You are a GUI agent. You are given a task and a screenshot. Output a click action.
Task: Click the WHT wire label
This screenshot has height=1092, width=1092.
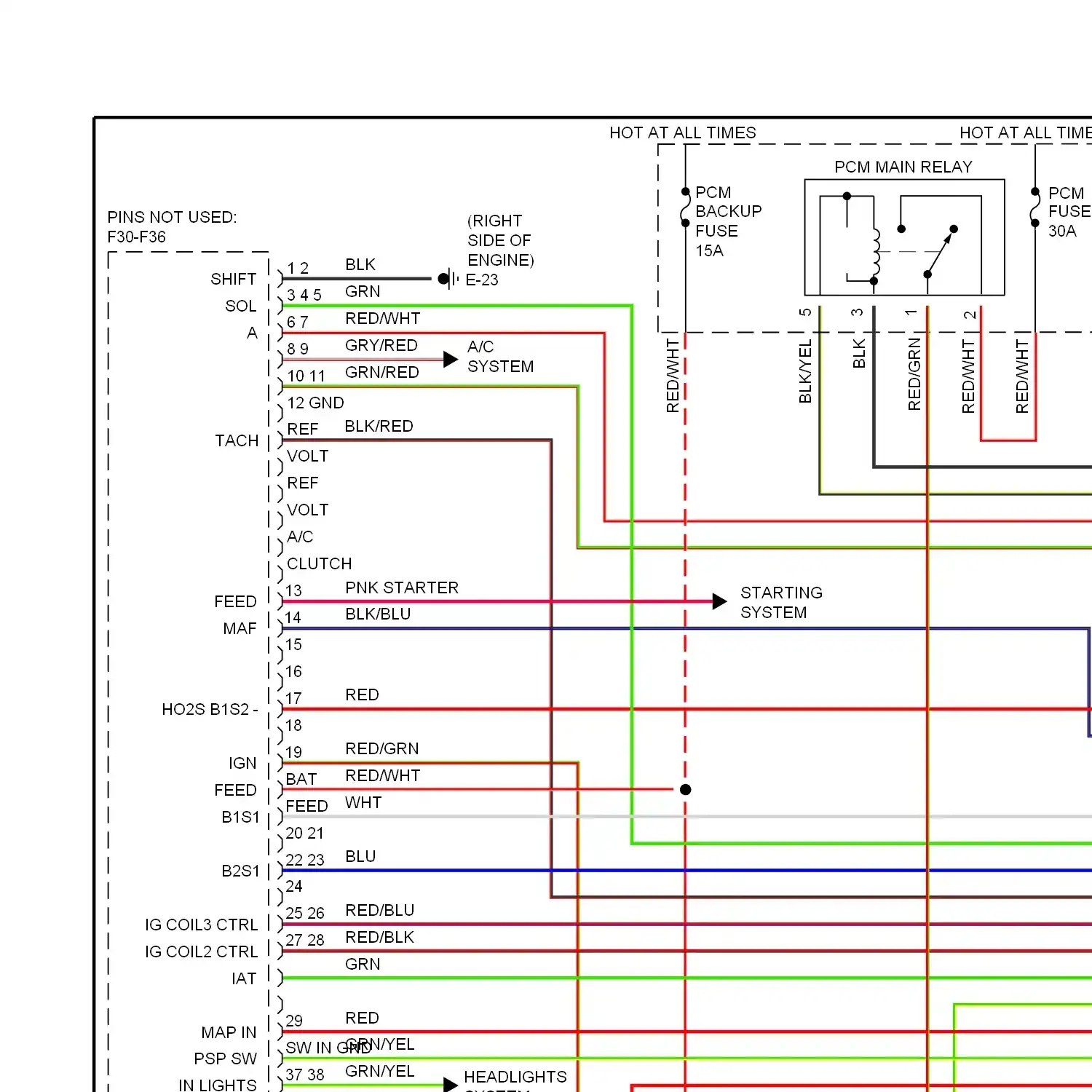363,802
